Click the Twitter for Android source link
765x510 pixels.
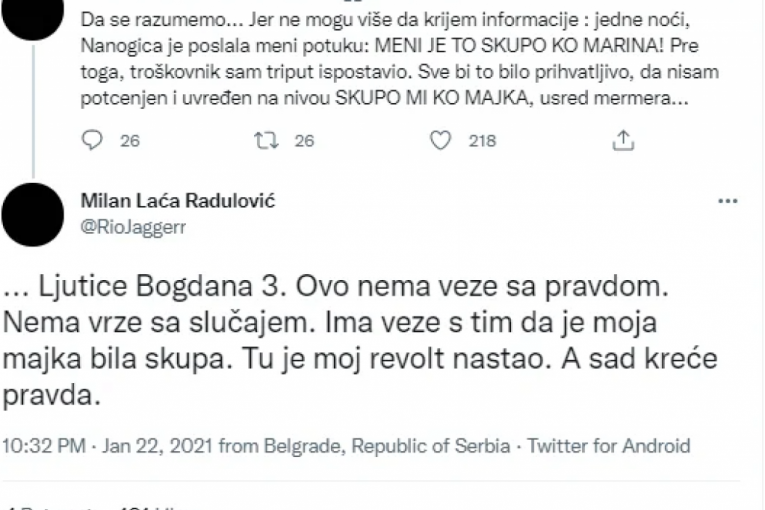click(608, 446)
